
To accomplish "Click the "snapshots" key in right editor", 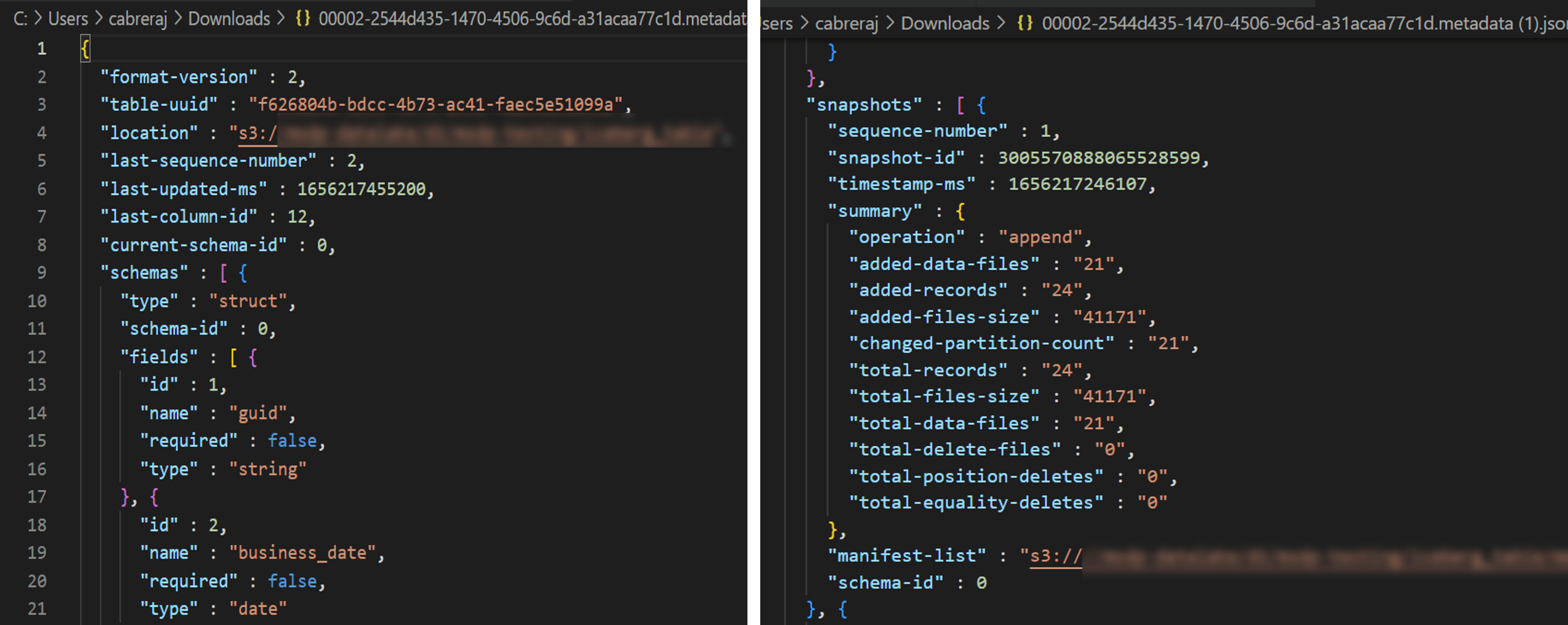I will point(864,105).
